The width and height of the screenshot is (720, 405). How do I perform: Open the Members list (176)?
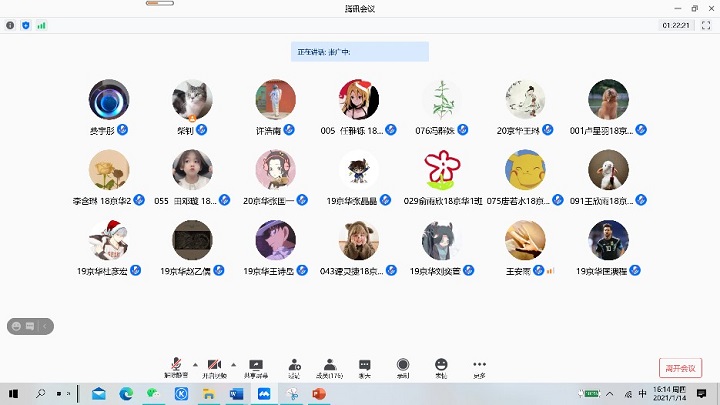[329, 366]
